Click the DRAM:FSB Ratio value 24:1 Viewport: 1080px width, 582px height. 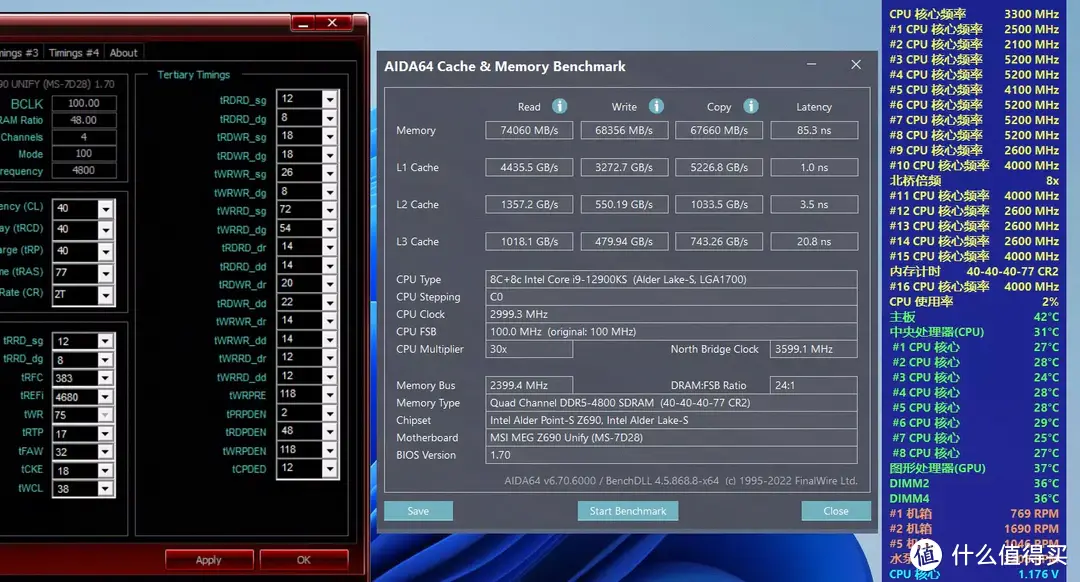(x=813, y=385)
